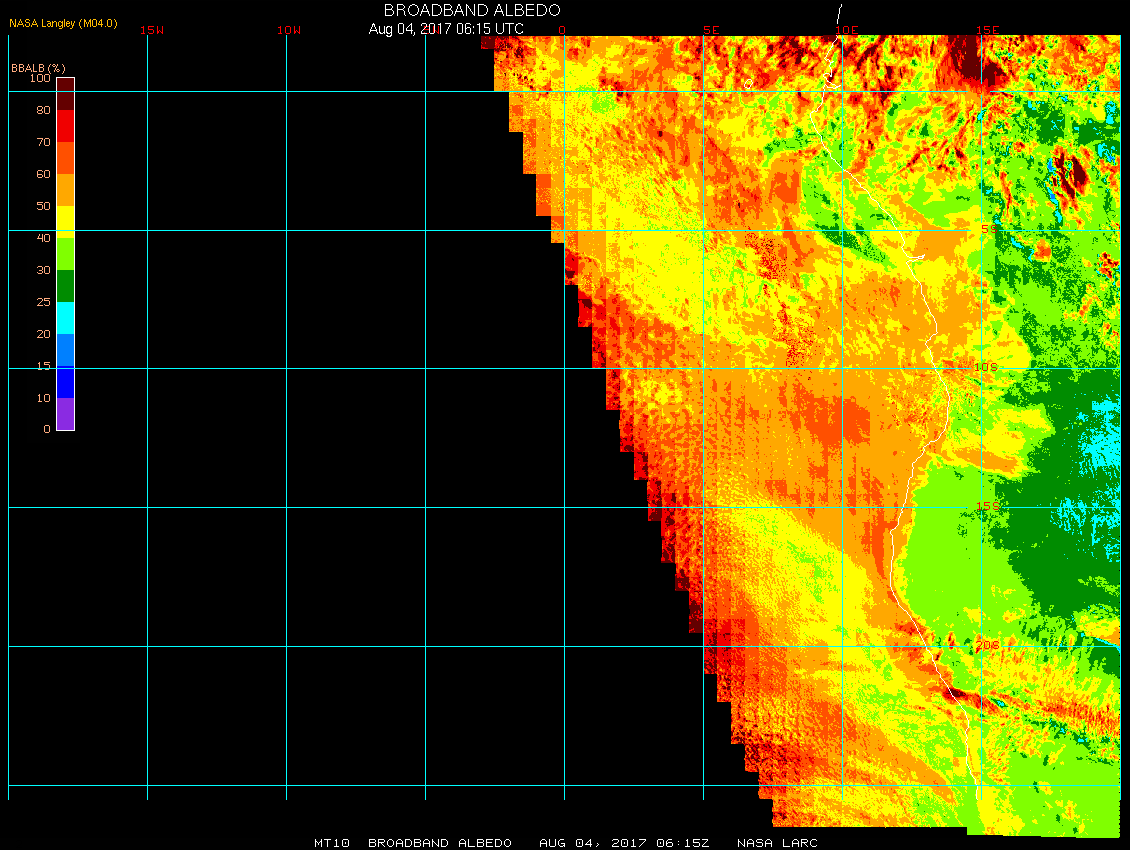Image resolution: width=1130 pixels, height=850 pixels.
Task: Select the dark blue 10–15% legend swatch
Action: 65,382
